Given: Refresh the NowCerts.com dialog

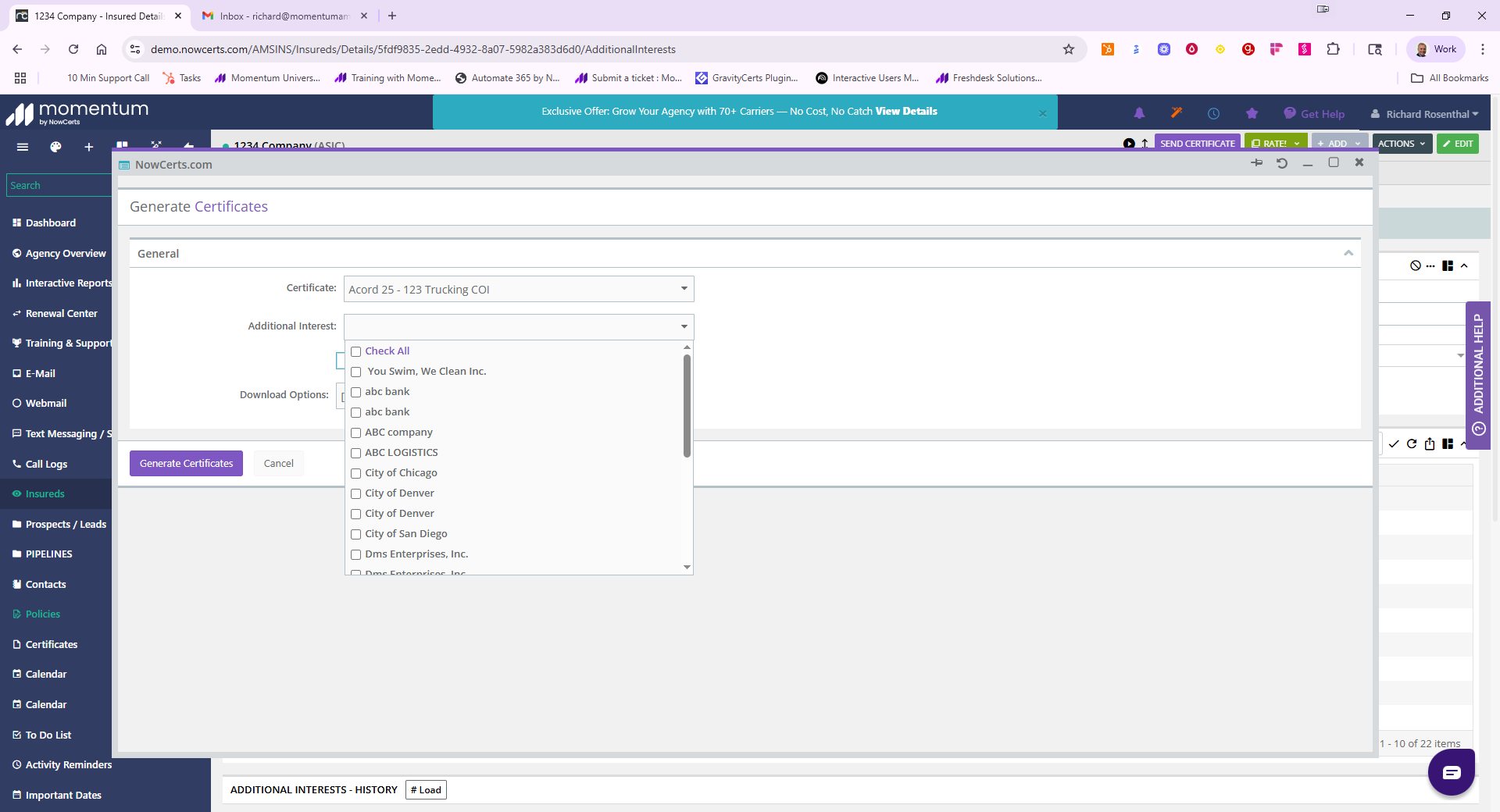Looking at the screenshot, I should (x=1282, y=162).
